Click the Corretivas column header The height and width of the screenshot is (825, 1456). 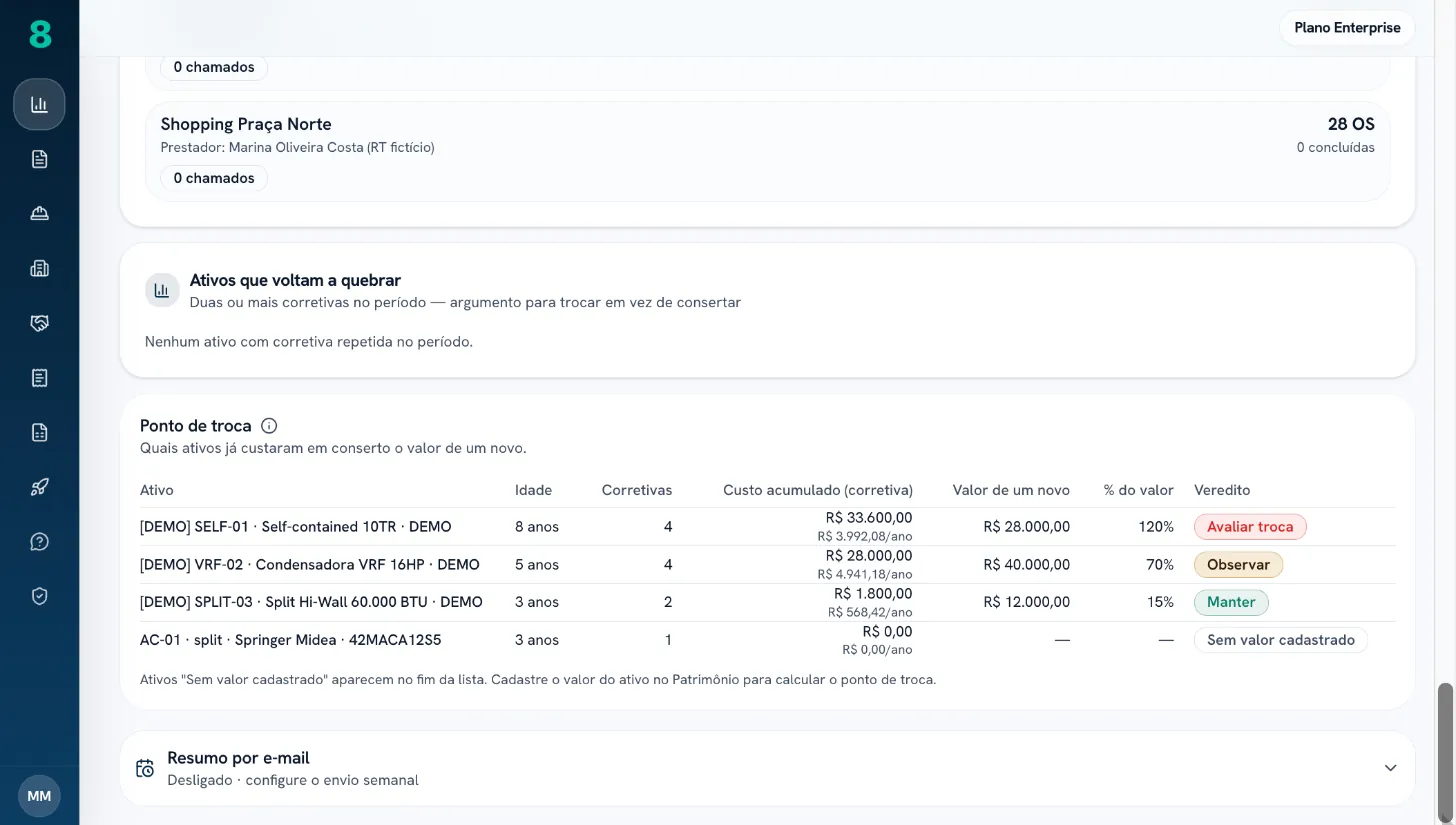point(637,490)
